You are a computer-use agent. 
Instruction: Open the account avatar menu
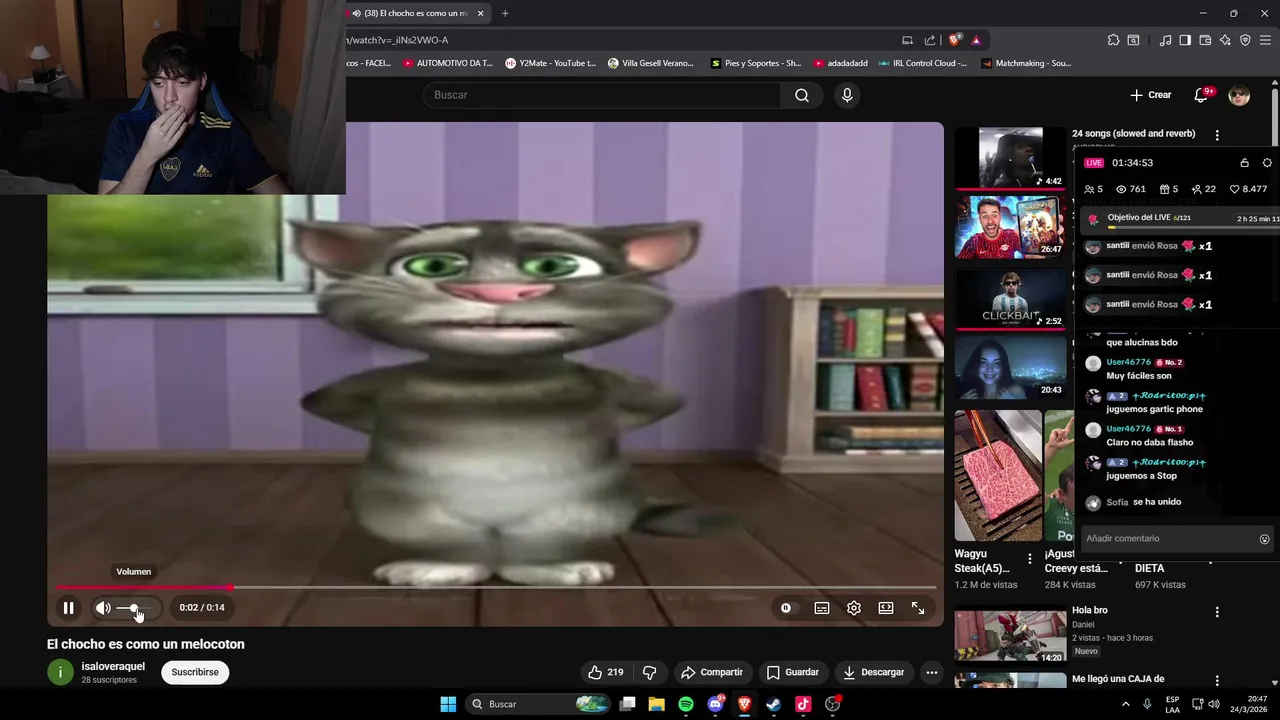(1239, 95)
